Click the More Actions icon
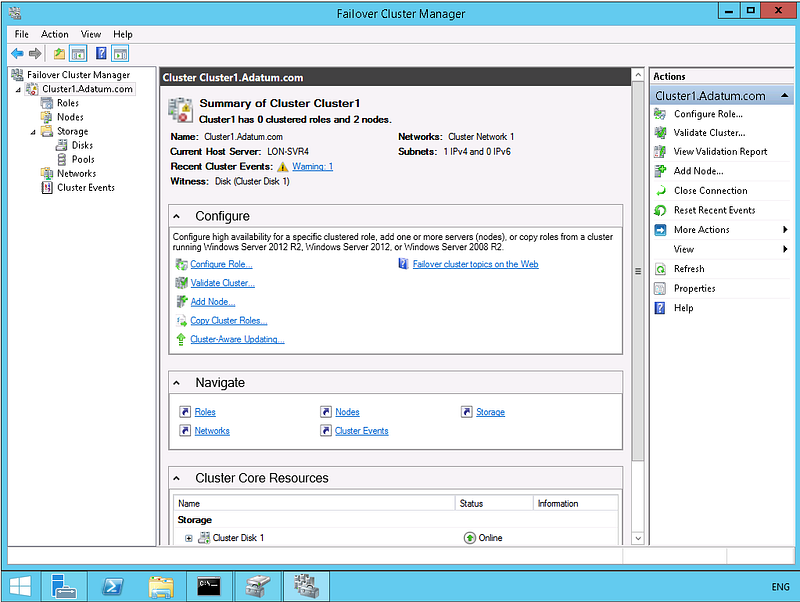Screen dimensions: 800x602 (x=660, y=230)
